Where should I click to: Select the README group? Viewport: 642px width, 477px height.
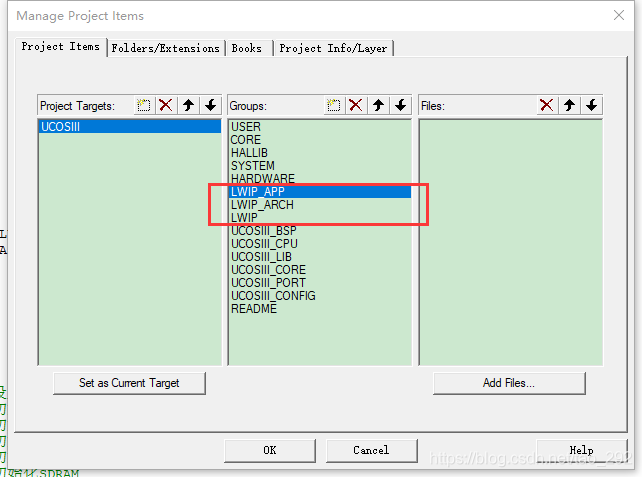coord(320,309)
